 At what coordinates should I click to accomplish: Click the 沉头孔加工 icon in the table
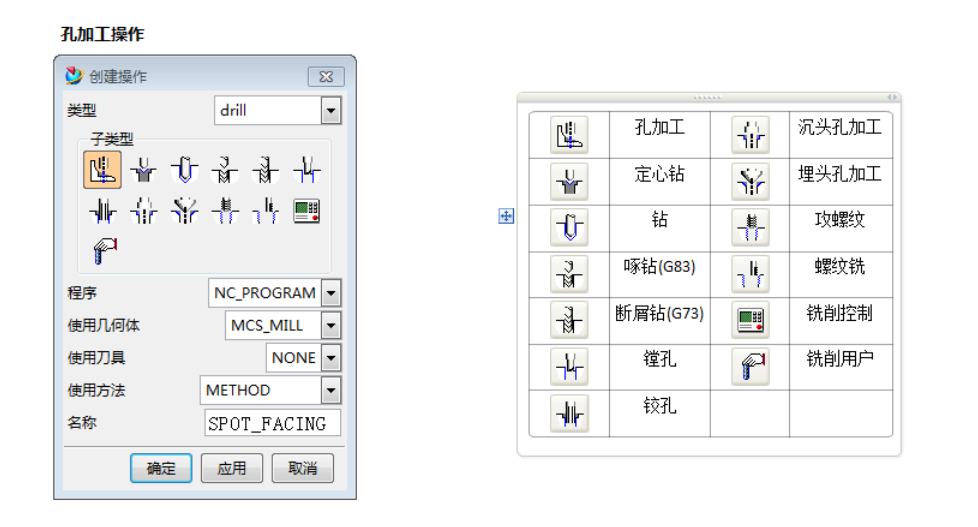(750, 135)
